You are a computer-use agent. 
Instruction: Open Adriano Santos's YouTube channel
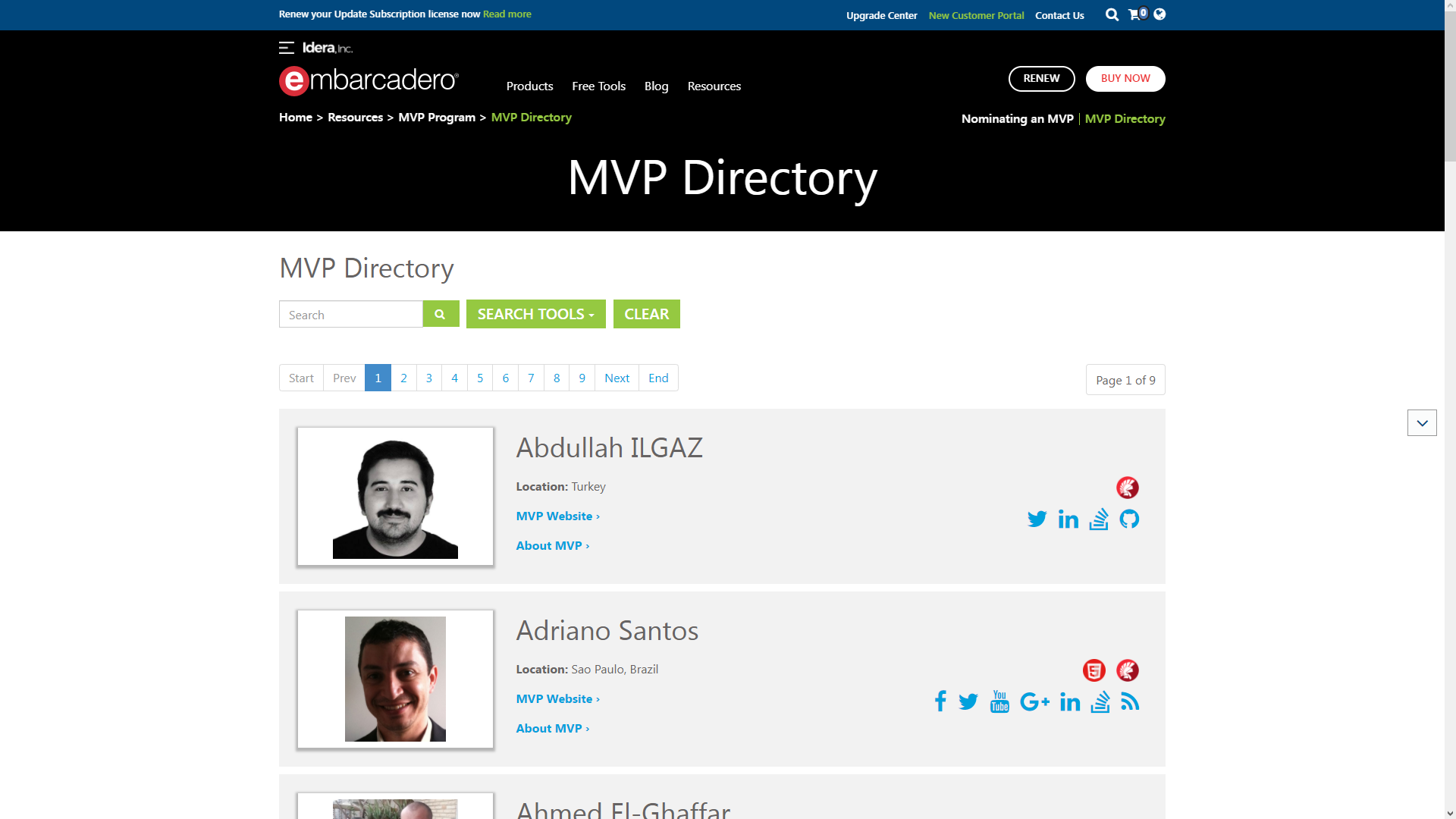(x=999, y=701)
